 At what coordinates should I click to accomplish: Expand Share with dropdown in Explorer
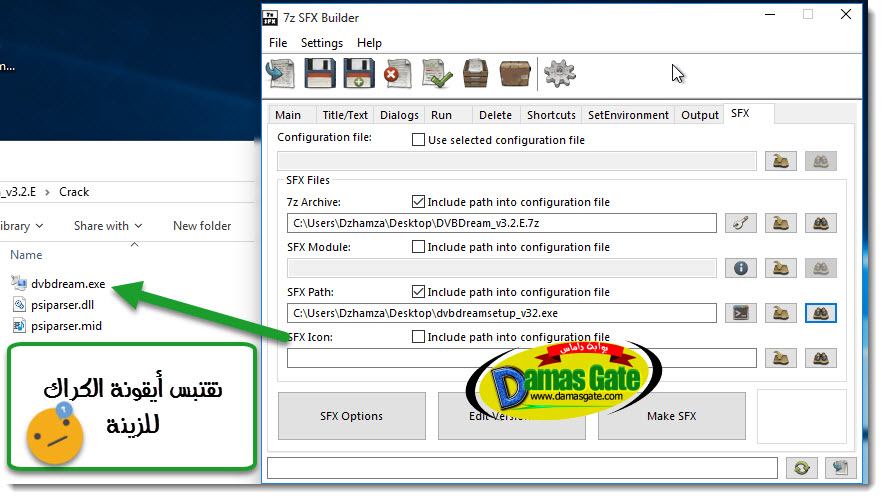[108, 226]
